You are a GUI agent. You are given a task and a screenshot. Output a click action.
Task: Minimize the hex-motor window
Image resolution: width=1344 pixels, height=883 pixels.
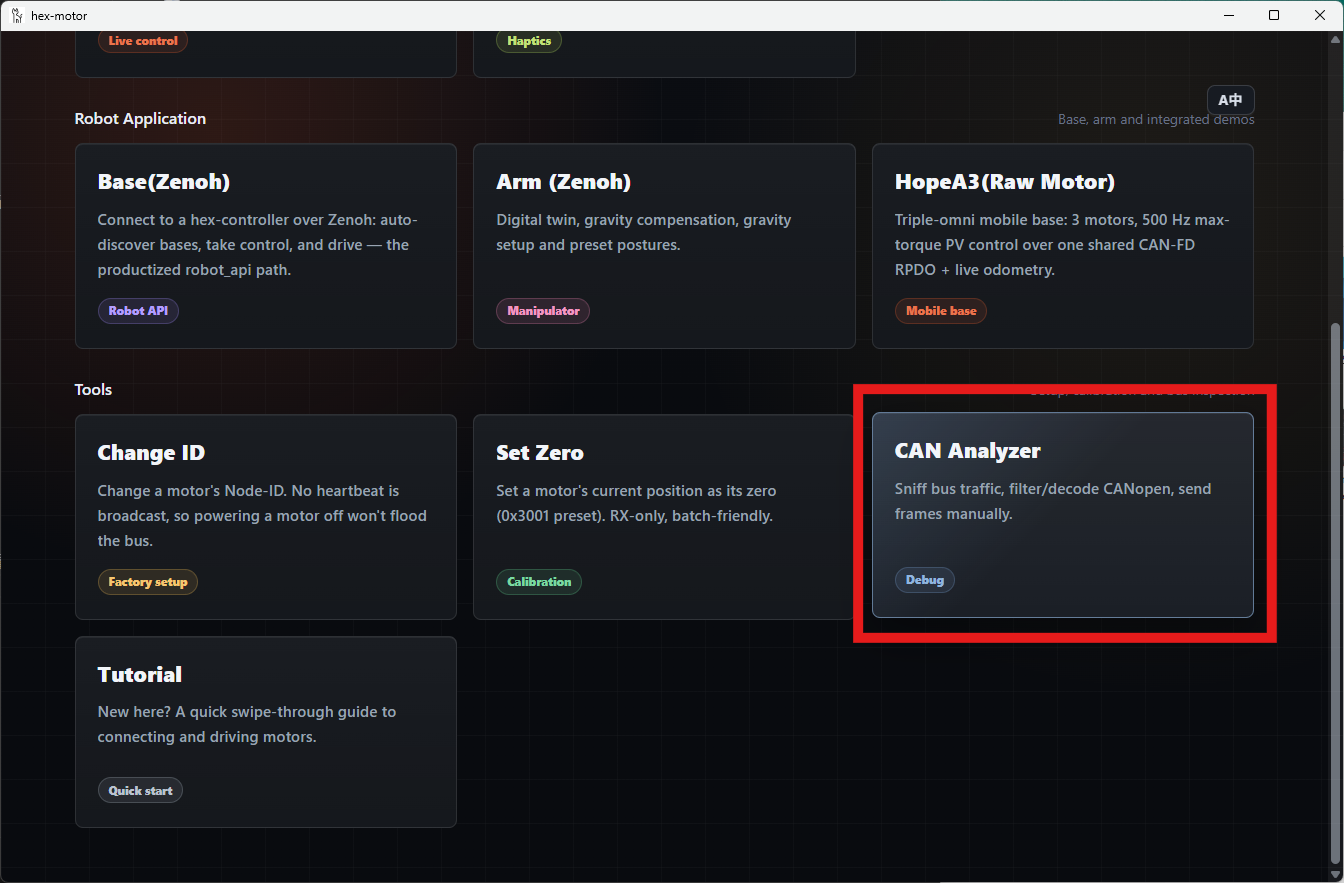pos(1228,15)
